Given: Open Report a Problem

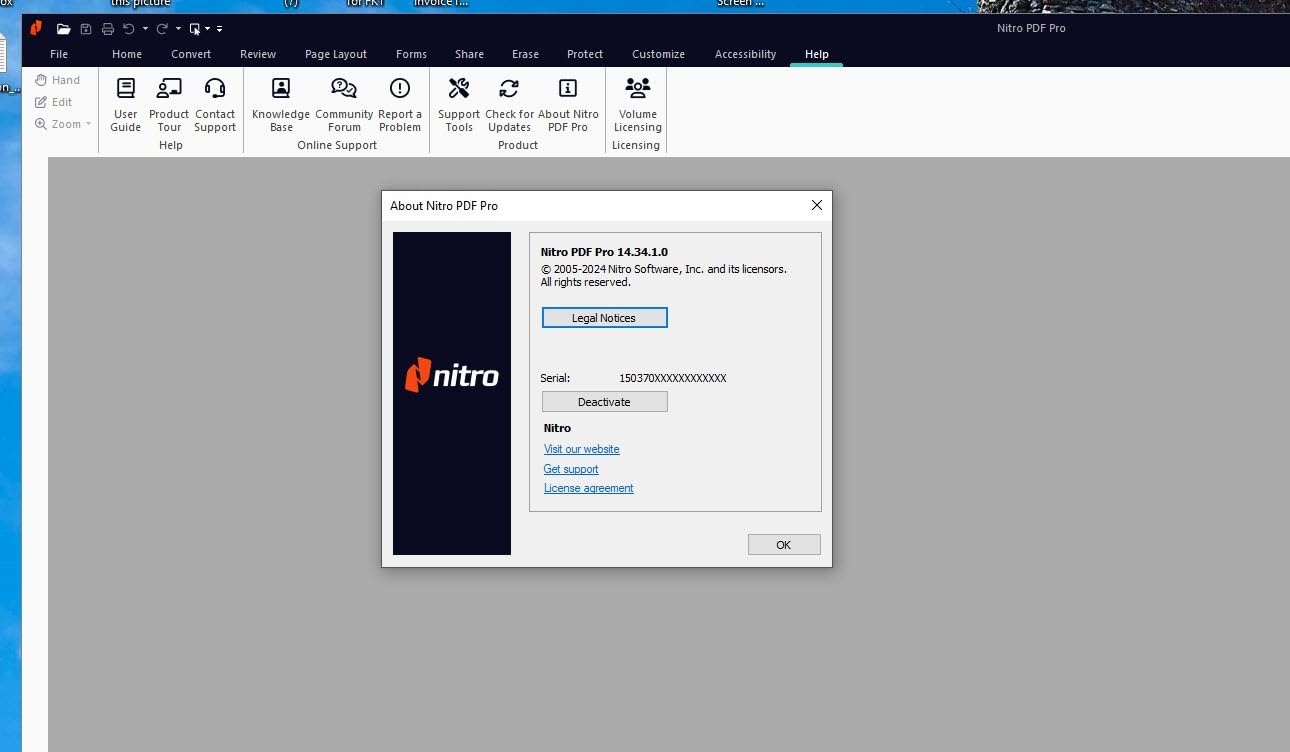Looking at the screenshot, I should coord(399,103).
